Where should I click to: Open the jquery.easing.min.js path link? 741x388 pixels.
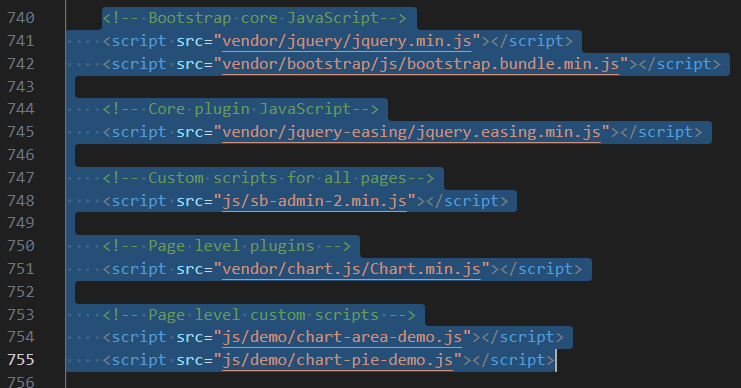point(412,132)
